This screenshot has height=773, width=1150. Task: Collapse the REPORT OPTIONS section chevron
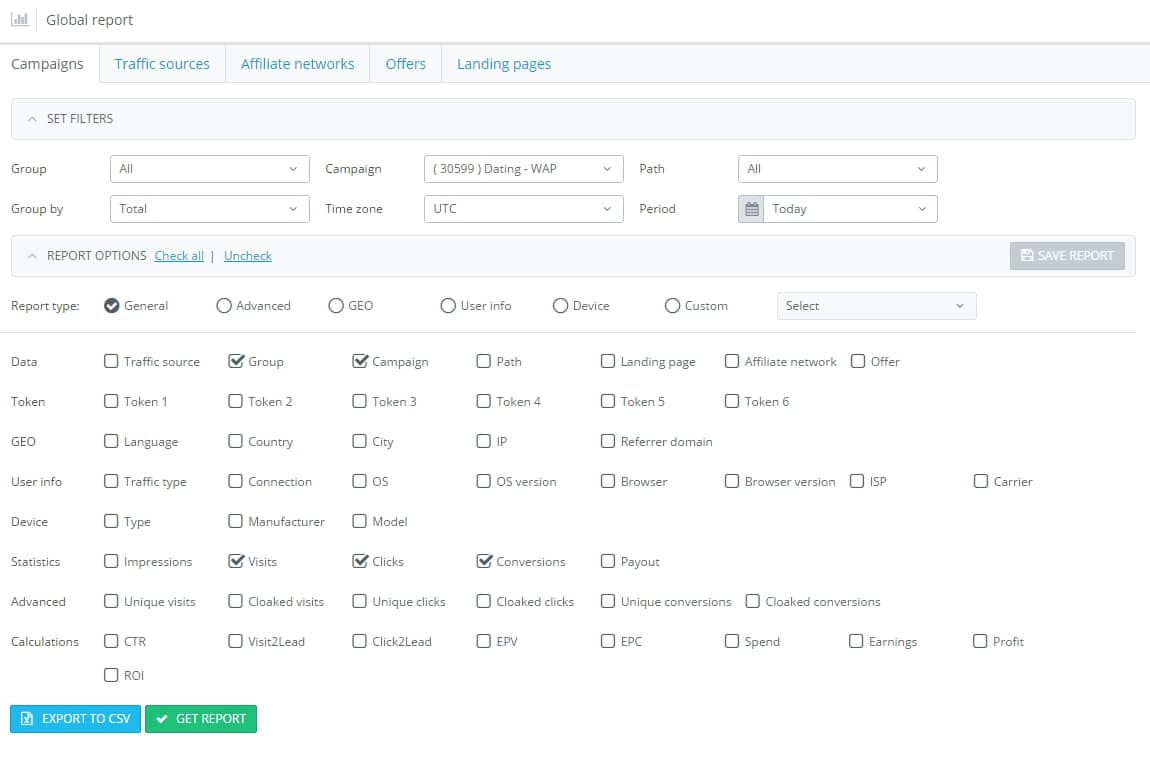[32, 256]
